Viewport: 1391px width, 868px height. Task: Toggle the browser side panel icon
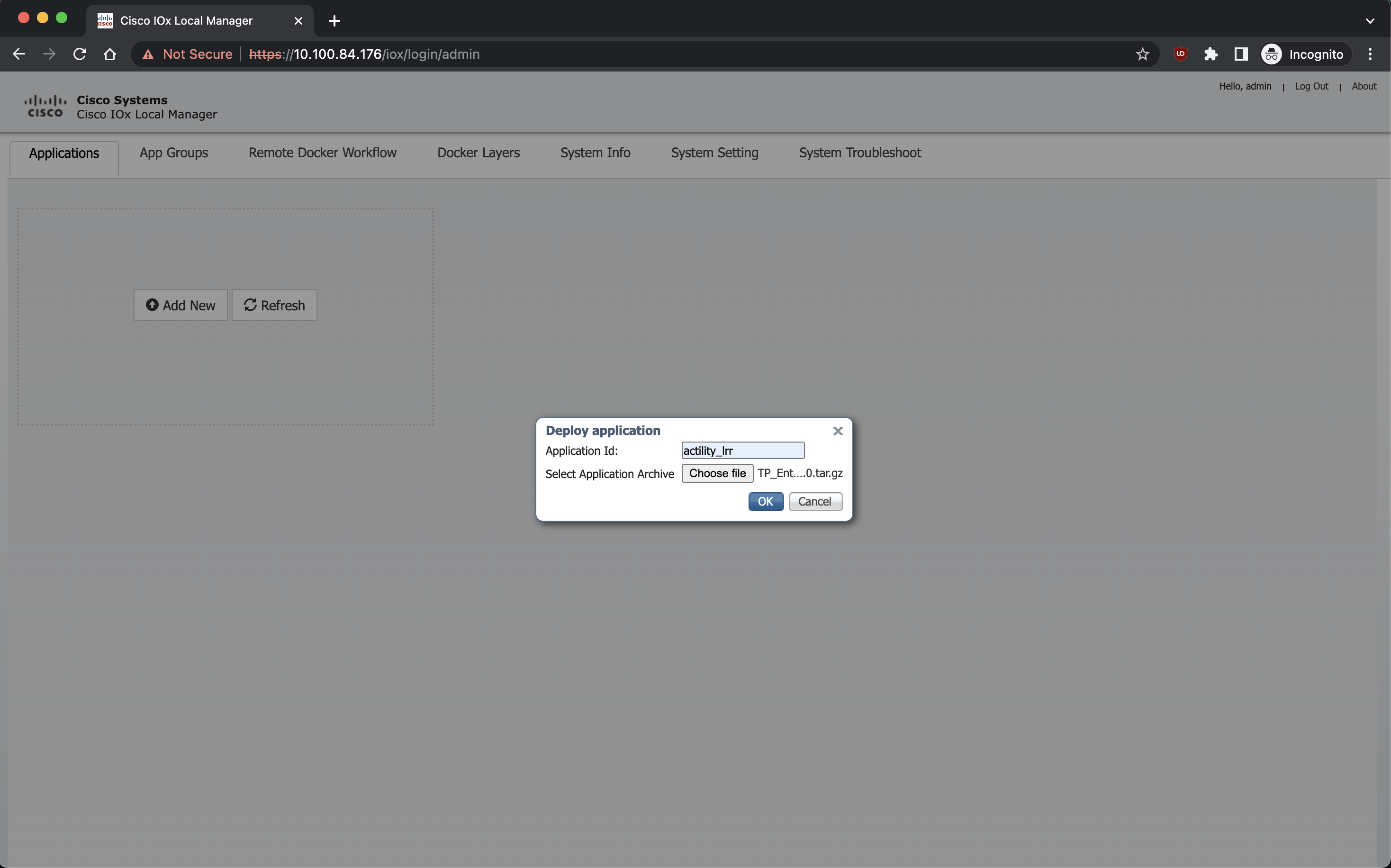coord(1241,54)
